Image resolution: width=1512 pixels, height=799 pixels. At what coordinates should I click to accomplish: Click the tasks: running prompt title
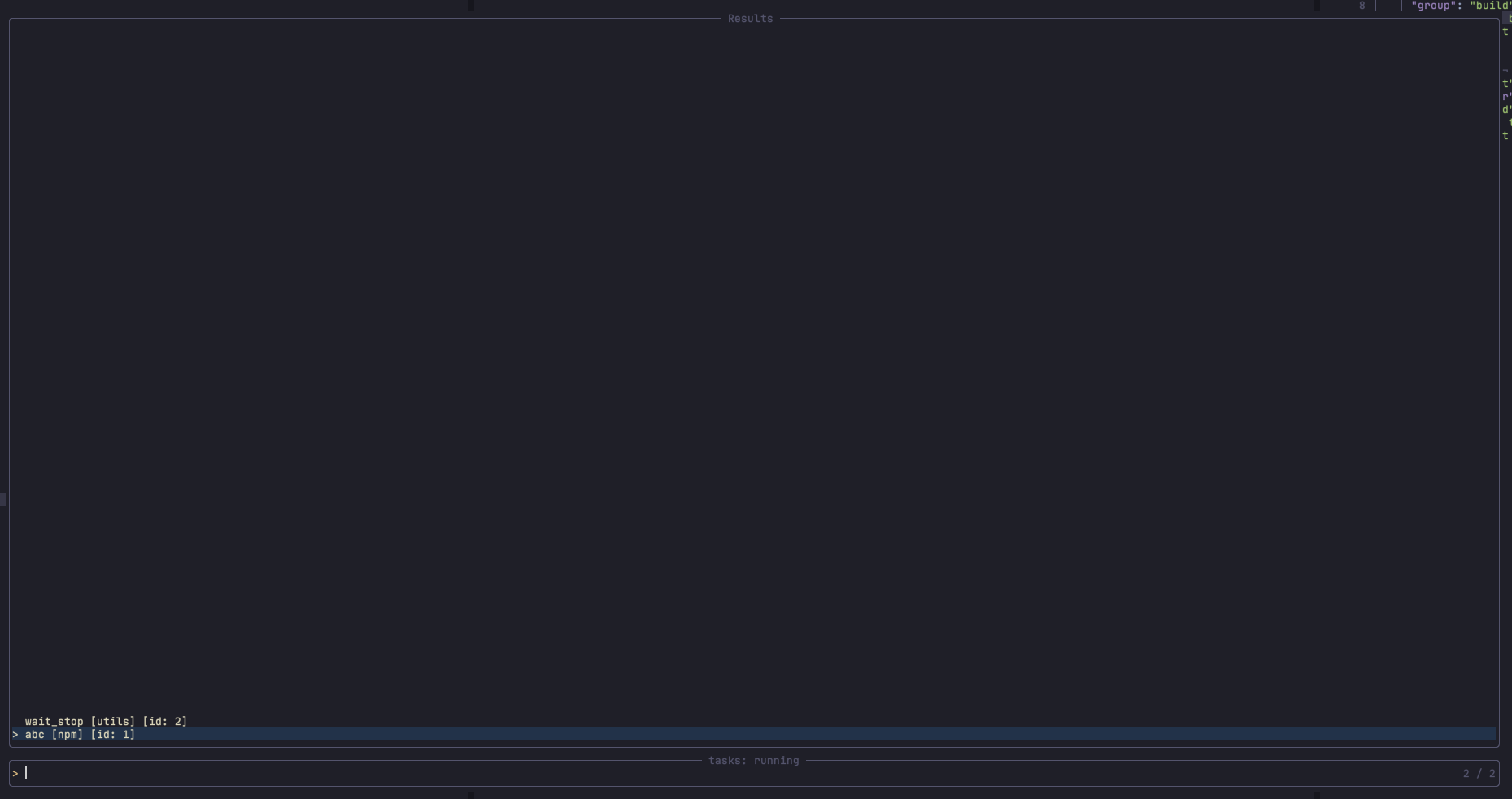[x=753, y=761]
